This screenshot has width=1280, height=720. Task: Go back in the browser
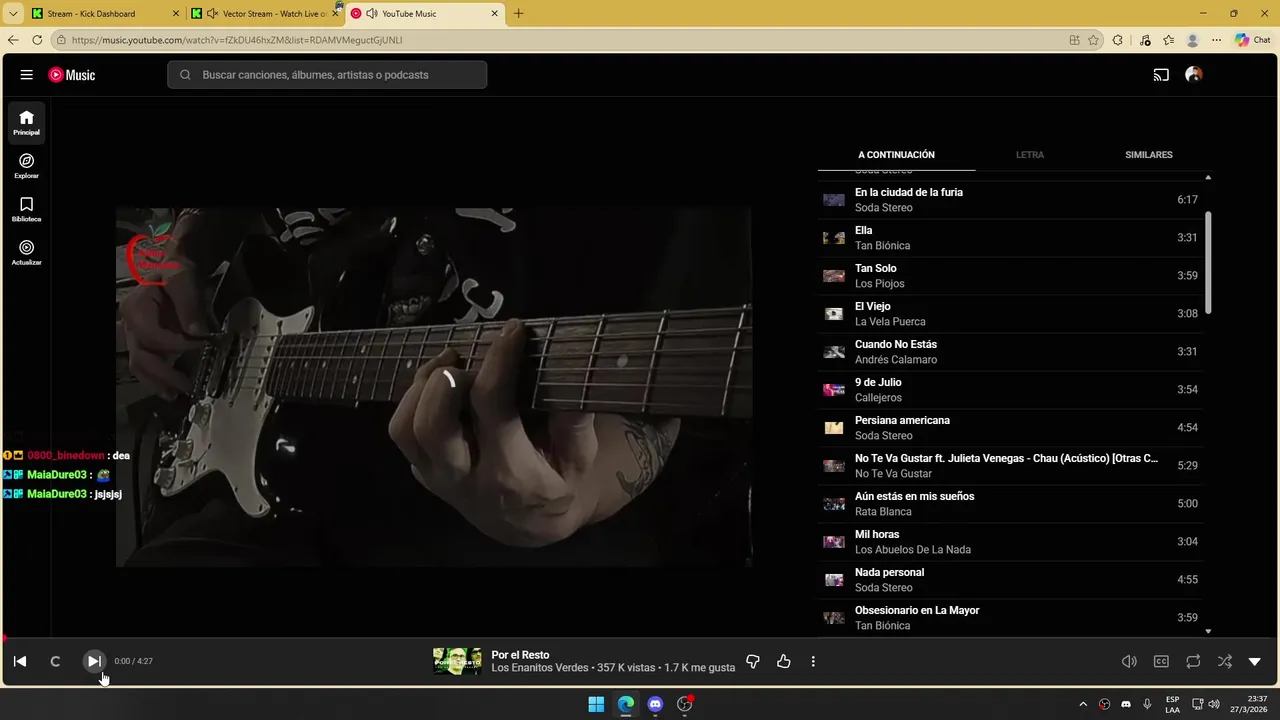pyautogui.click(x=13, y=40)
